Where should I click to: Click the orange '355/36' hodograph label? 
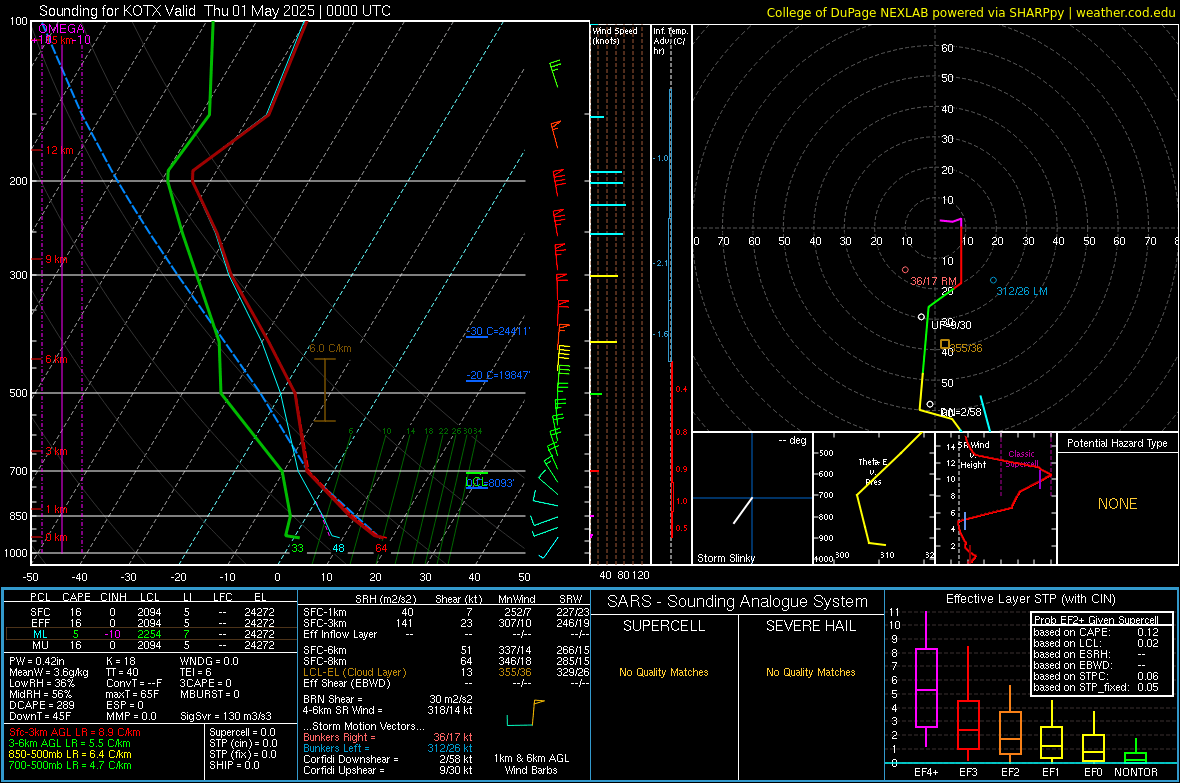click(966, 349)
